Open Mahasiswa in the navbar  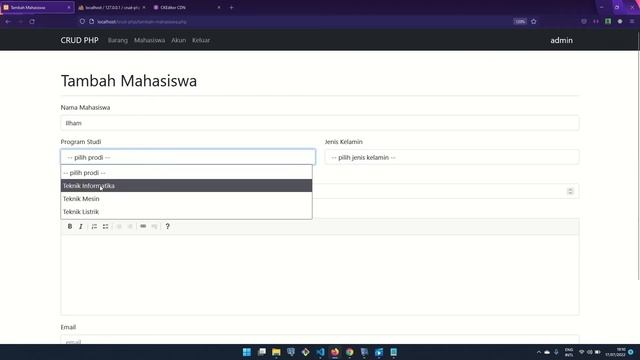tap(149, 40)
